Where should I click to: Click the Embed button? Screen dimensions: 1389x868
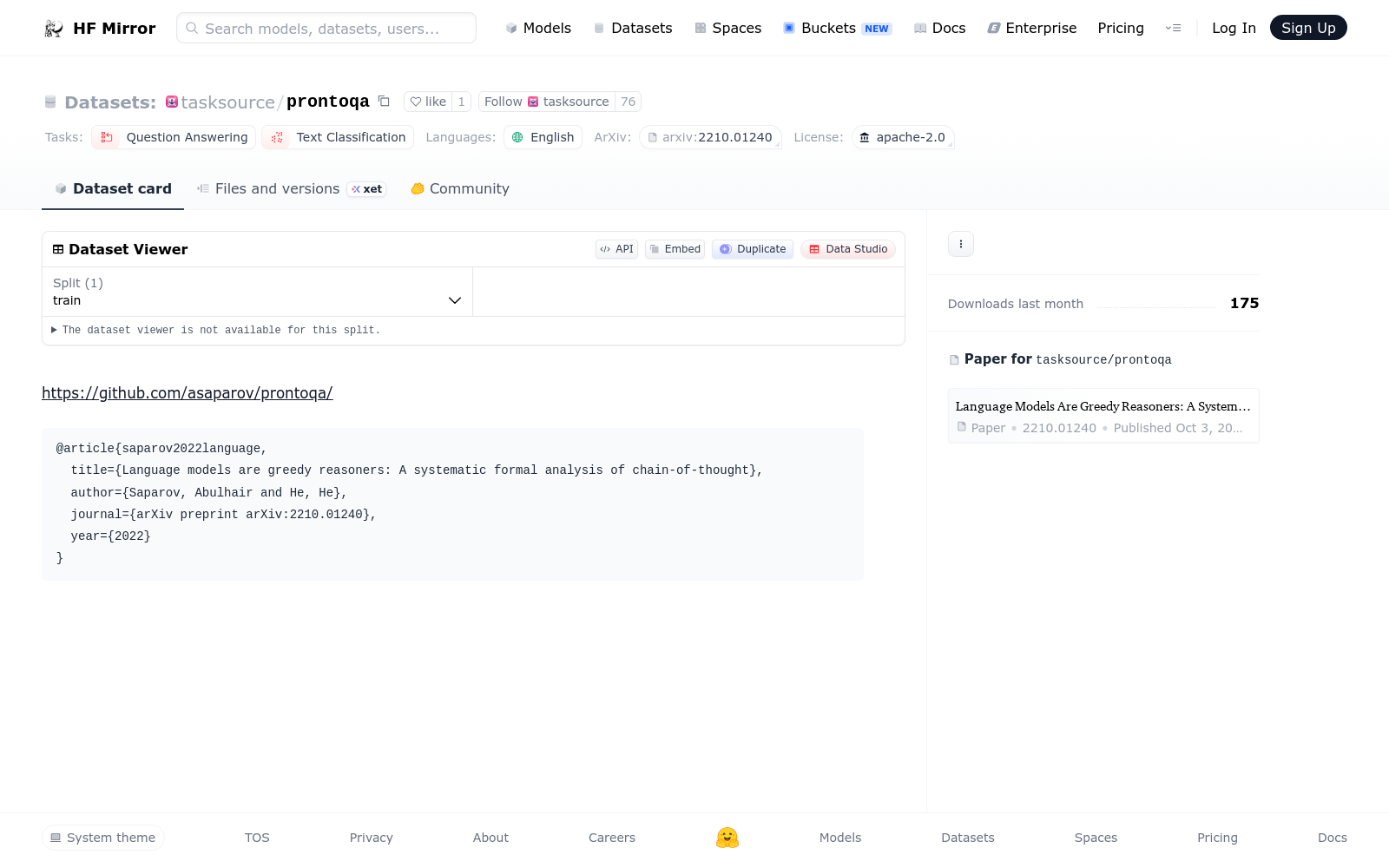coord(675,249)
